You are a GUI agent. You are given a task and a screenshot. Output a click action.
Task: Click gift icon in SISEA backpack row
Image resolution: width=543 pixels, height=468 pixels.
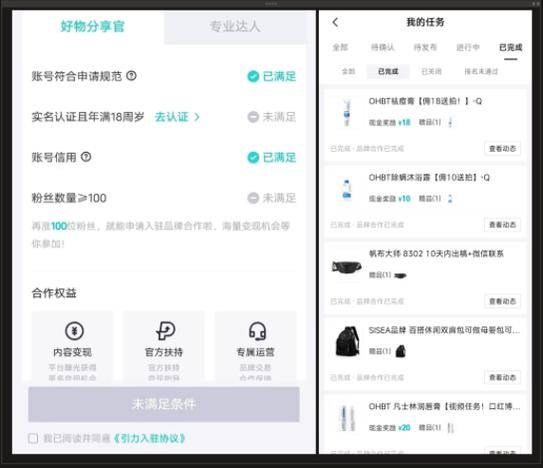401,351
